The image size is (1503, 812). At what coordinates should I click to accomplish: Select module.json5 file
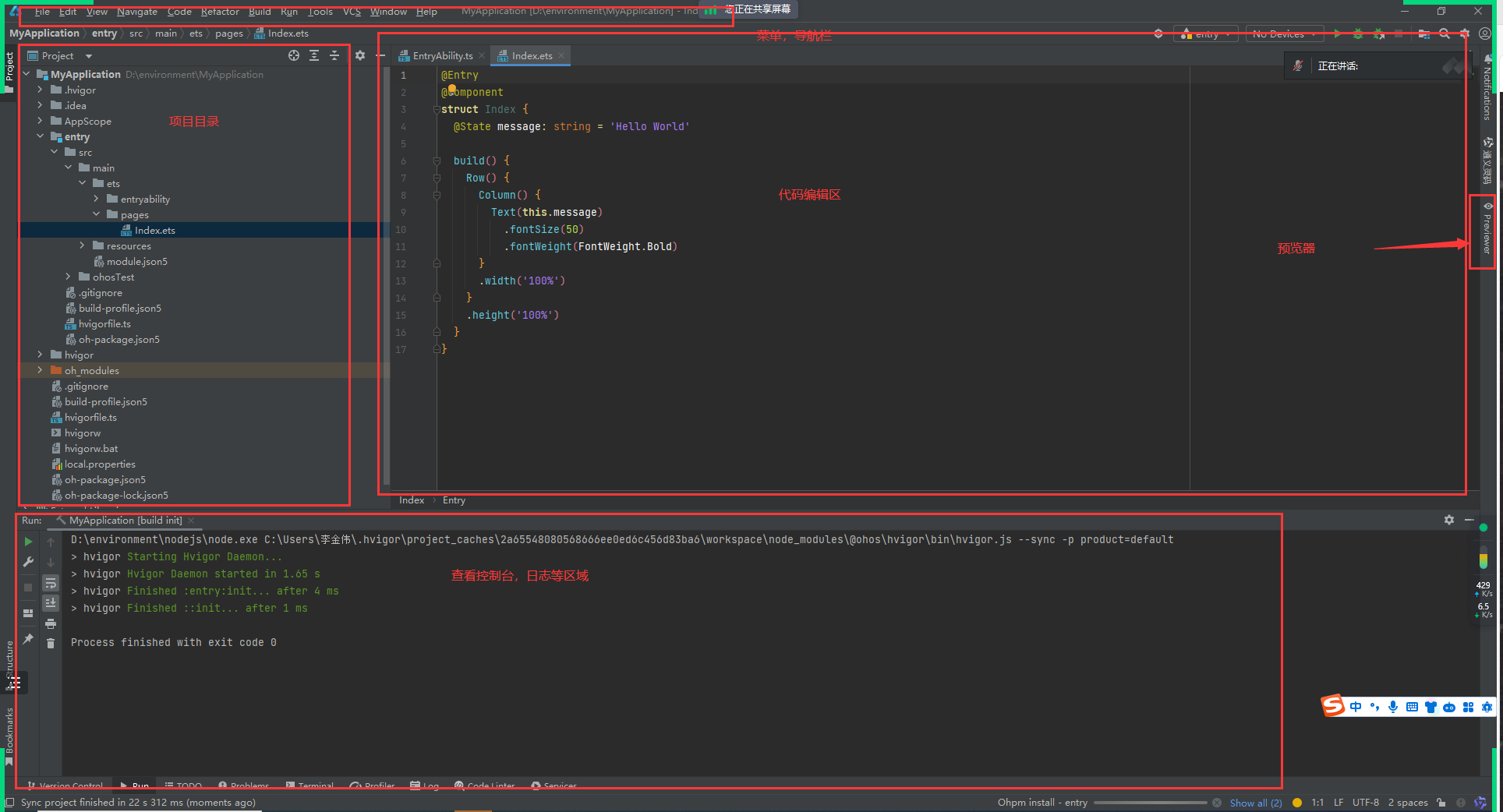pos(137,261)
